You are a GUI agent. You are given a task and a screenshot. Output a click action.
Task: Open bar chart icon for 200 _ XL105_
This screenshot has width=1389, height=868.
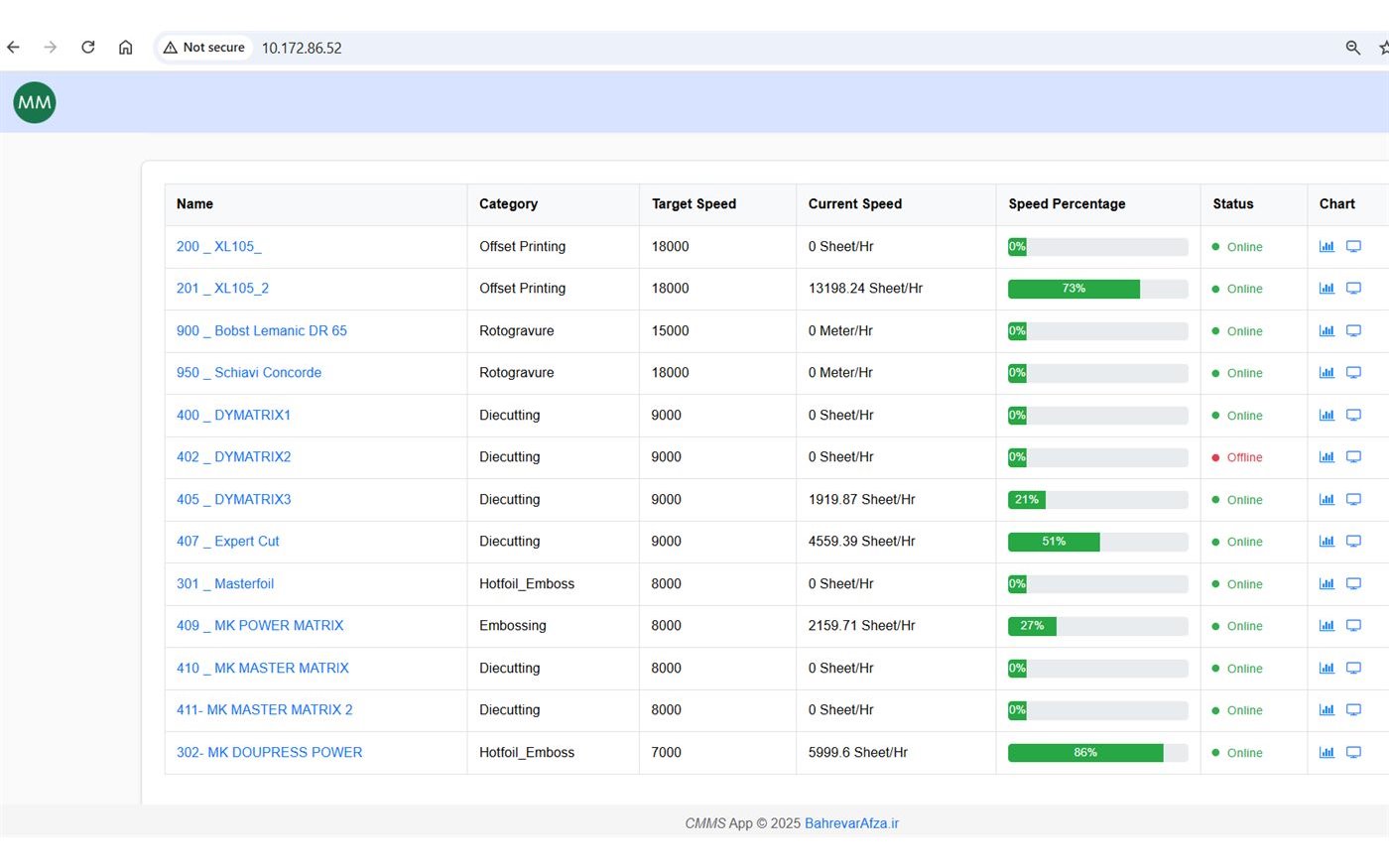(1326, 246)
